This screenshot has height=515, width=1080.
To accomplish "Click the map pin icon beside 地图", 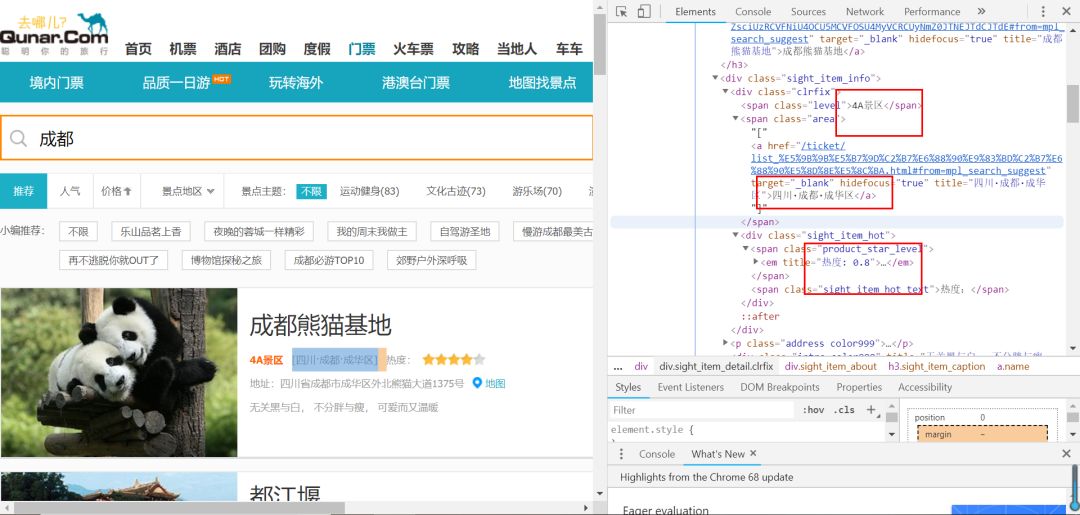I will tap(477, 383).
